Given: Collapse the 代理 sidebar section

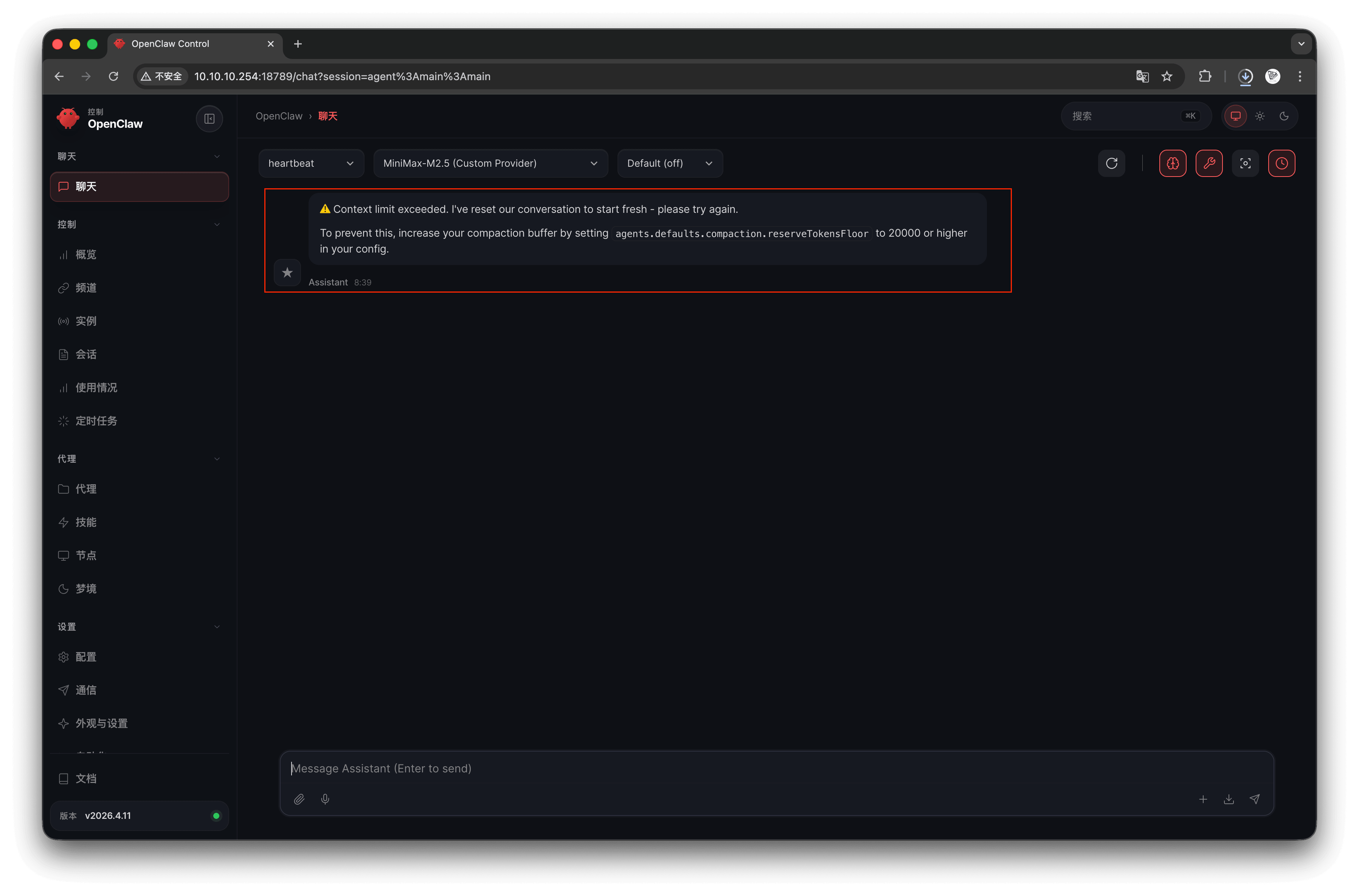Looking at the screenshot, I should tap(139, 459).
